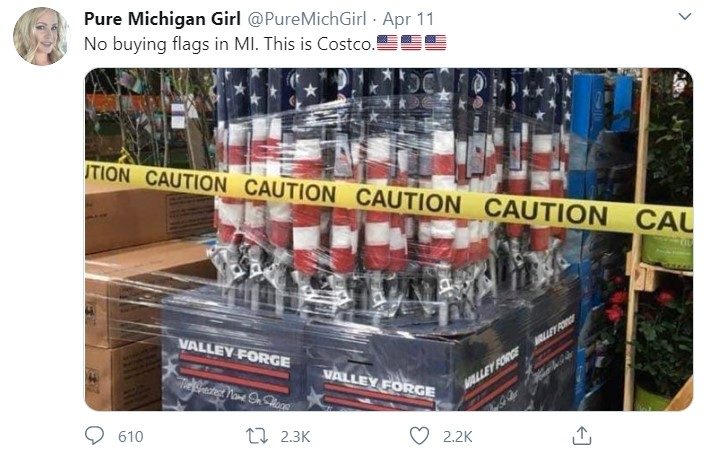Open replies with the speech bubble icon

pyautogui.click(x=95, y=436)
